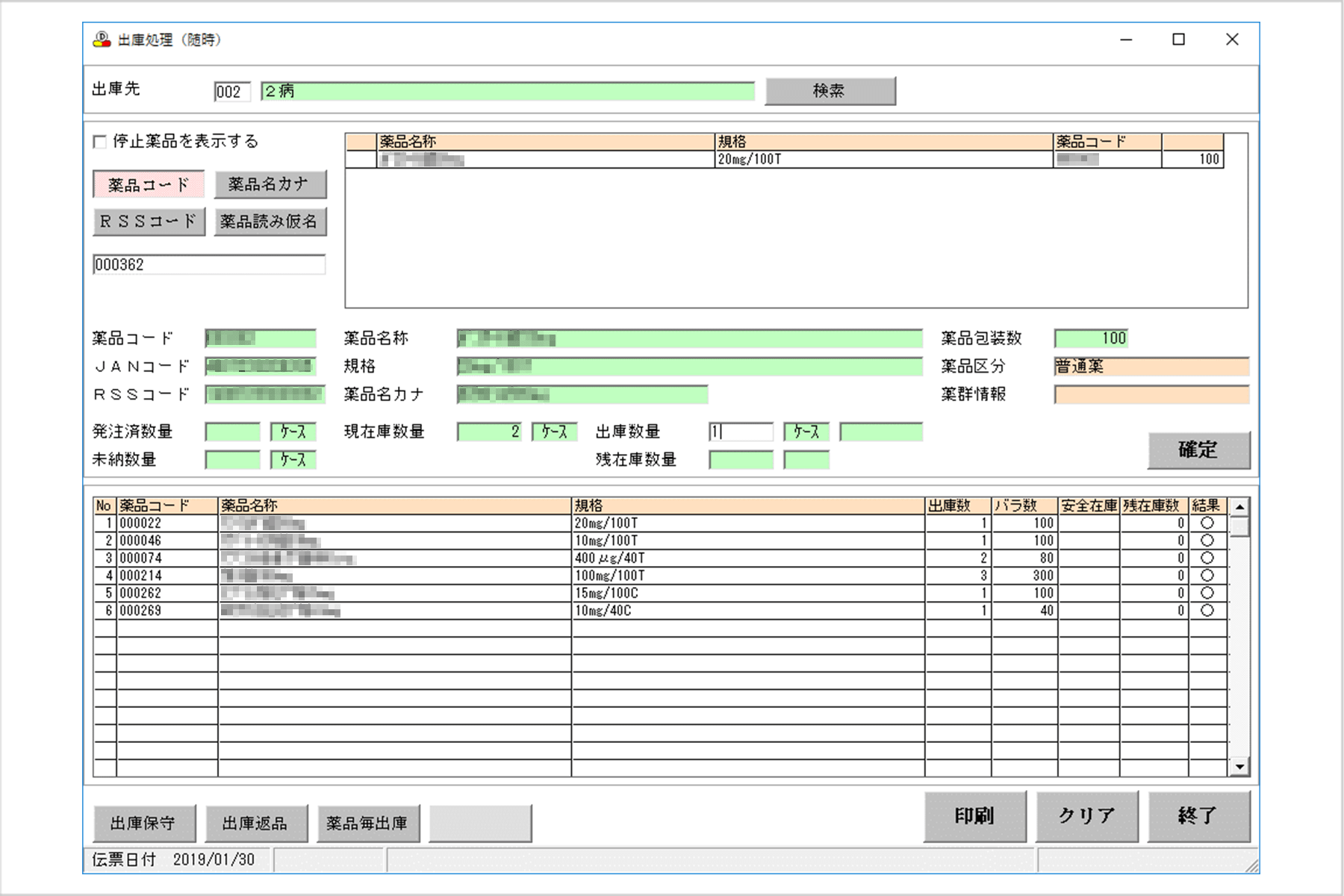Click the 未納数量 value field

tap(233, 460)
